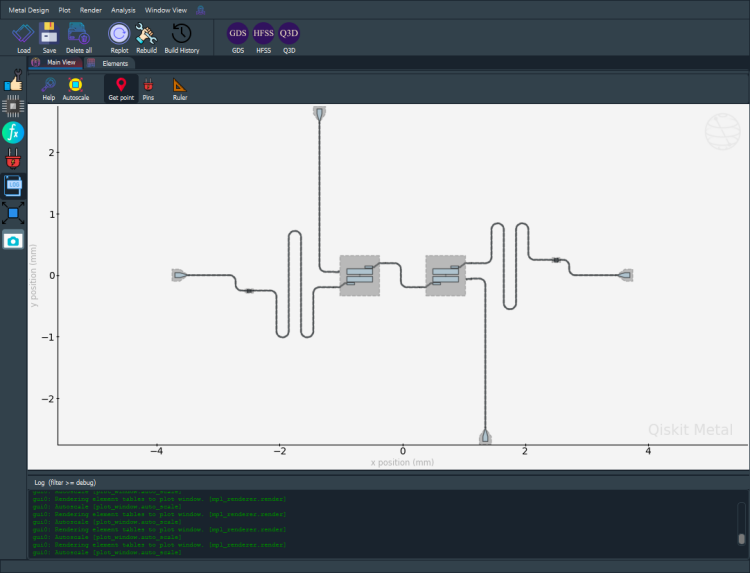Viewport: 750px width, 573px height.
Task: Click the fullscreen square sidebar icon
Action: coord(13,213)
